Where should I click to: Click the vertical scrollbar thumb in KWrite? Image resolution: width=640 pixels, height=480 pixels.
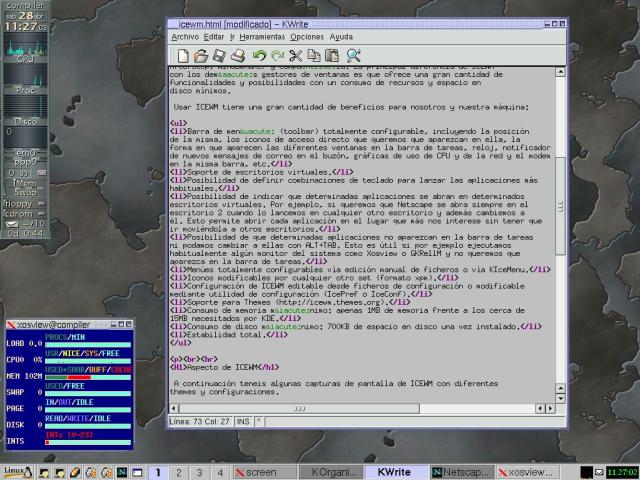[x=560, y=205]
